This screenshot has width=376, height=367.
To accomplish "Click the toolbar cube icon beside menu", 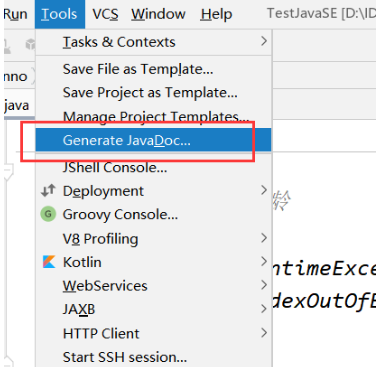I will [x=30, y=44].
